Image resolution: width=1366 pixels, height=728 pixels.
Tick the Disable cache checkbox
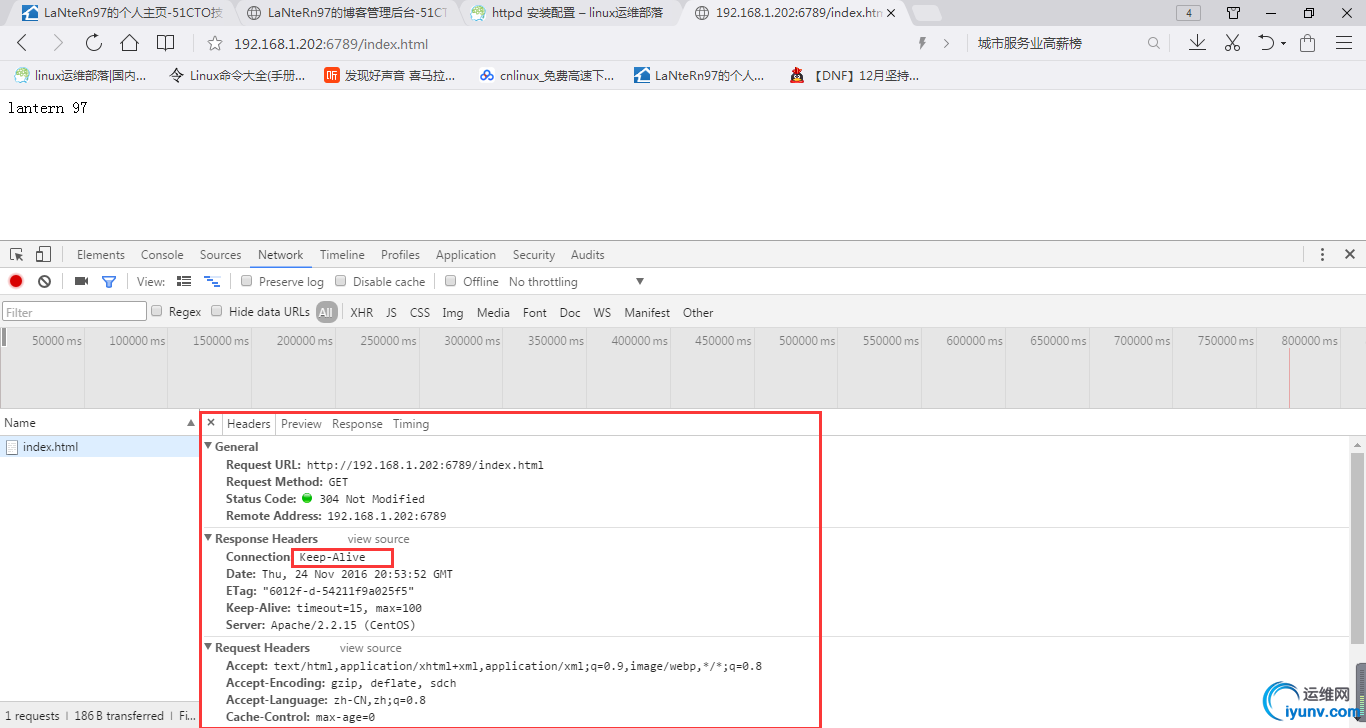point(341,281)
